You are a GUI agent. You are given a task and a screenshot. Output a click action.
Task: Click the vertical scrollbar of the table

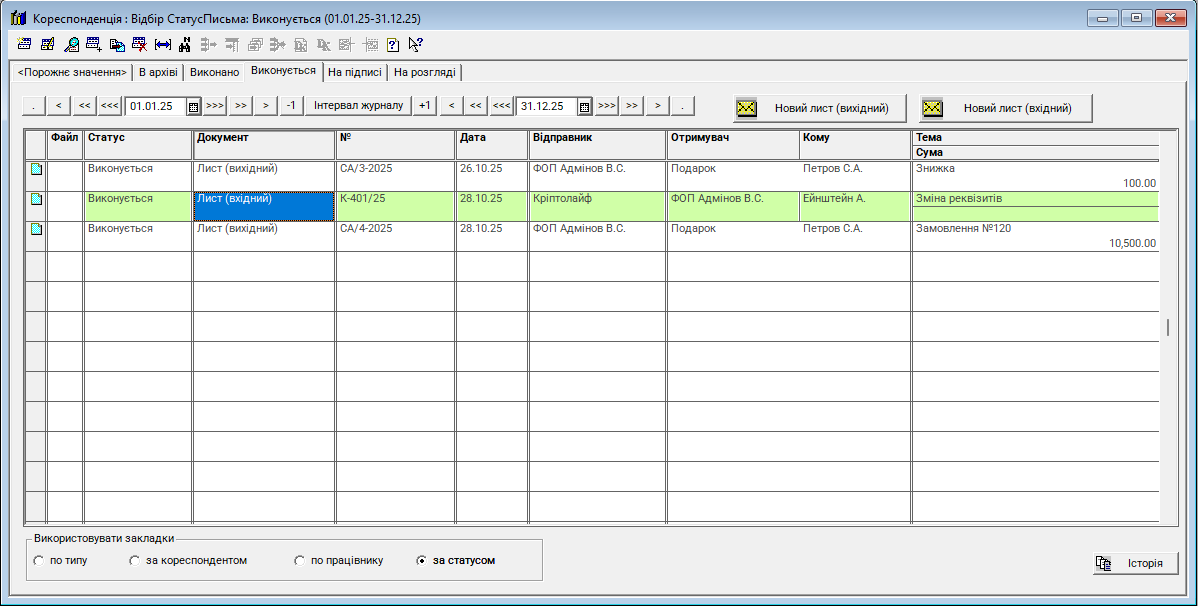[1167, 326]
